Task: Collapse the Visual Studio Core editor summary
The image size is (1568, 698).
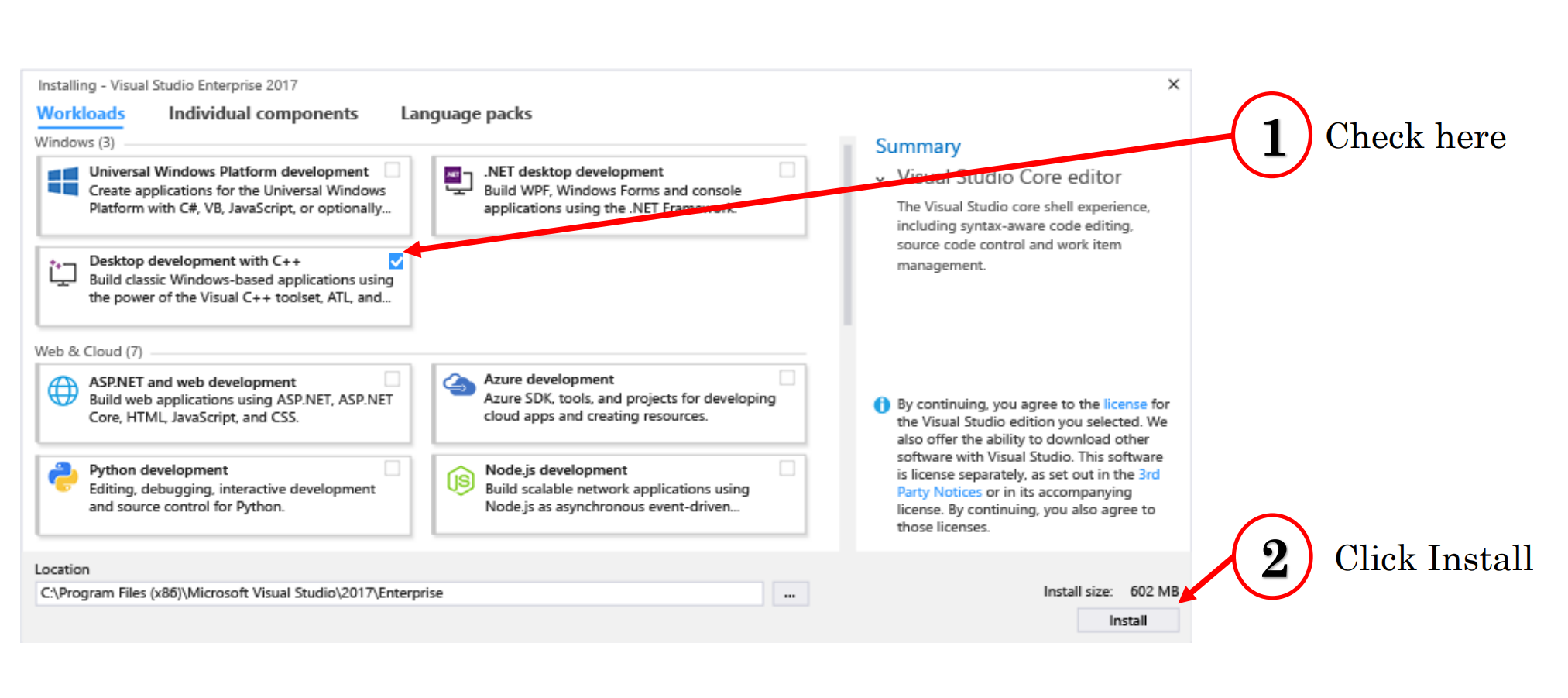Action: 880,178
